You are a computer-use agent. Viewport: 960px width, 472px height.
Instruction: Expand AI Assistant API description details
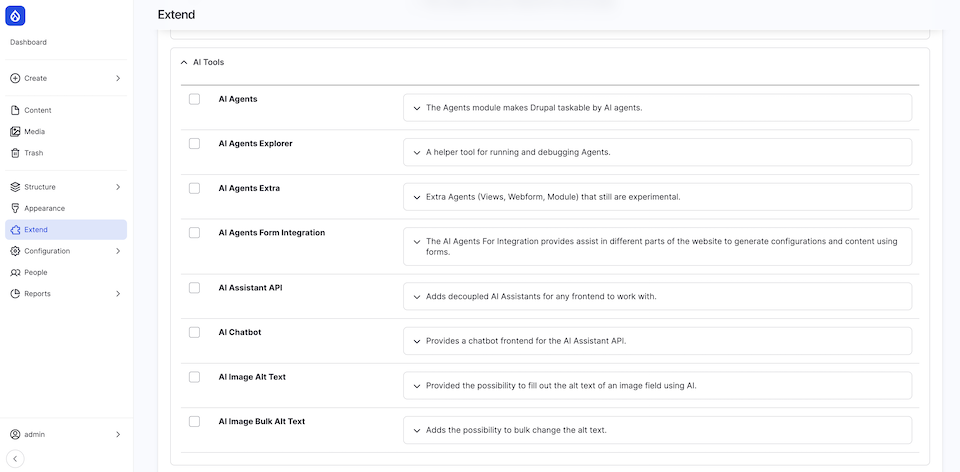(x=417, y=296)
